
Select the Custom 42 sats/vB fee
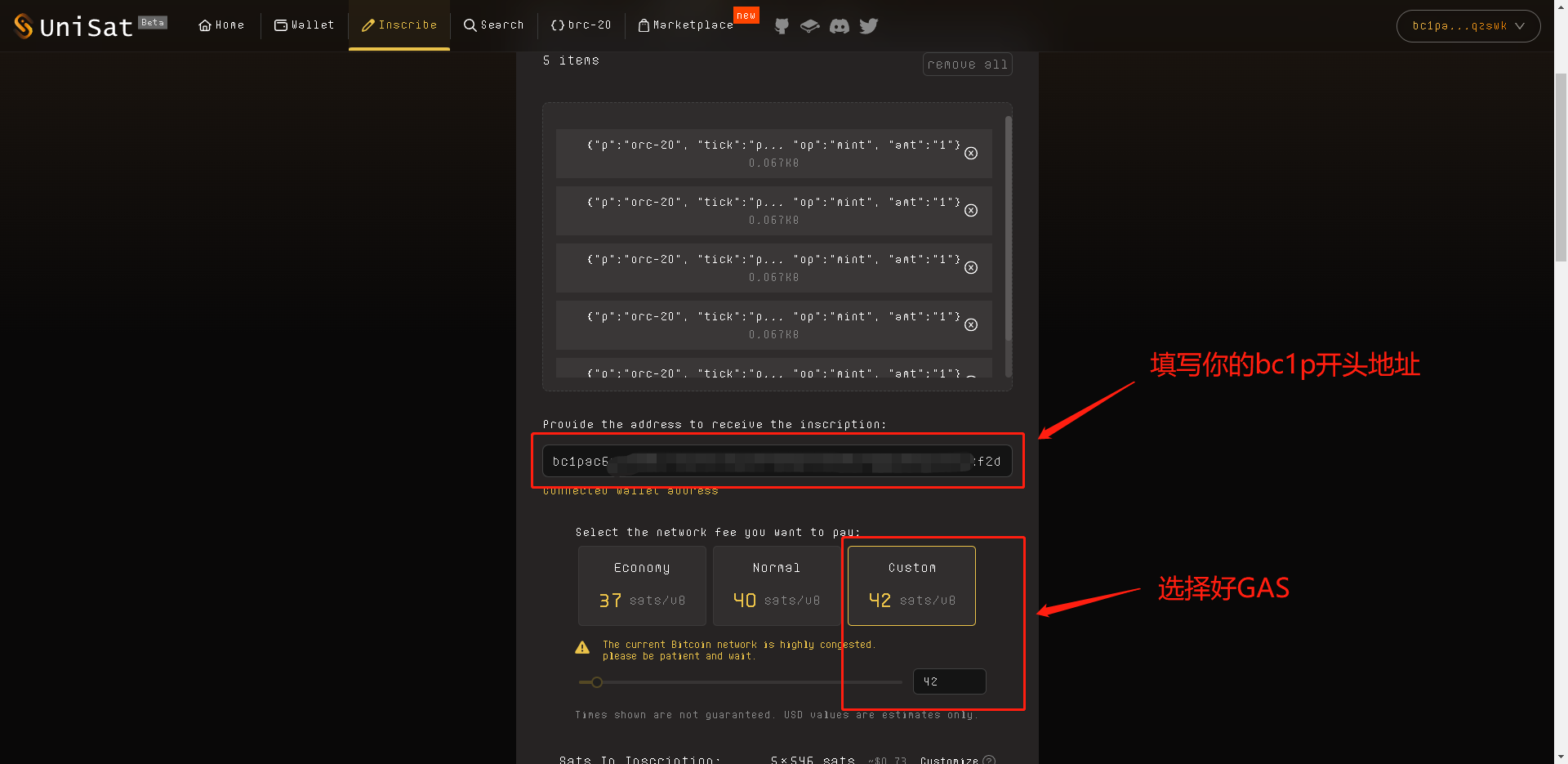(911, 586)
